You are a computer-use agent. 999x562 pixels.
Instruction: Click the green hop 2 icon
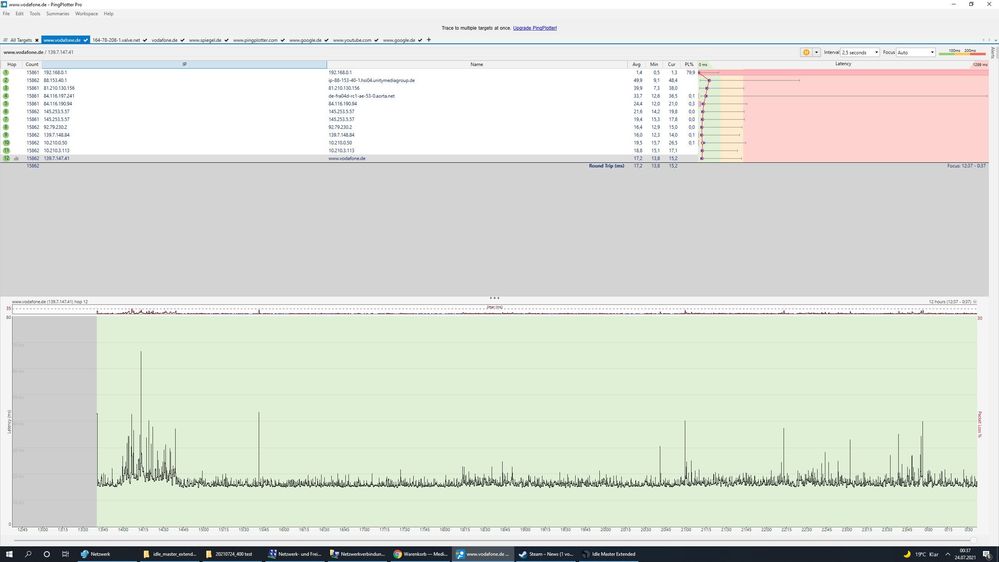coord(6,80)
